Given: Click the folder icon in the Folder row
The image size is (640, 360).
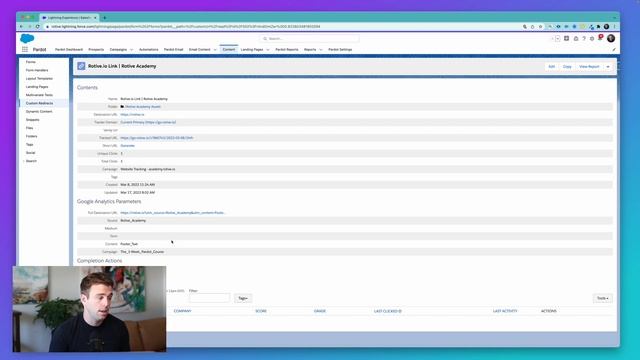Looking at the screenshot, I should (x=122, y=107).
